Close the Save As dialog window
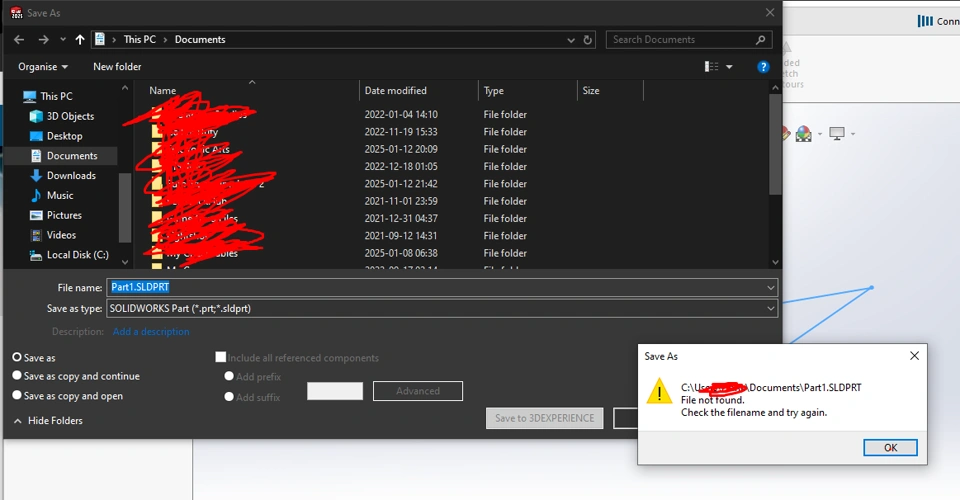 pyautogui.click(x=770, y=13)
